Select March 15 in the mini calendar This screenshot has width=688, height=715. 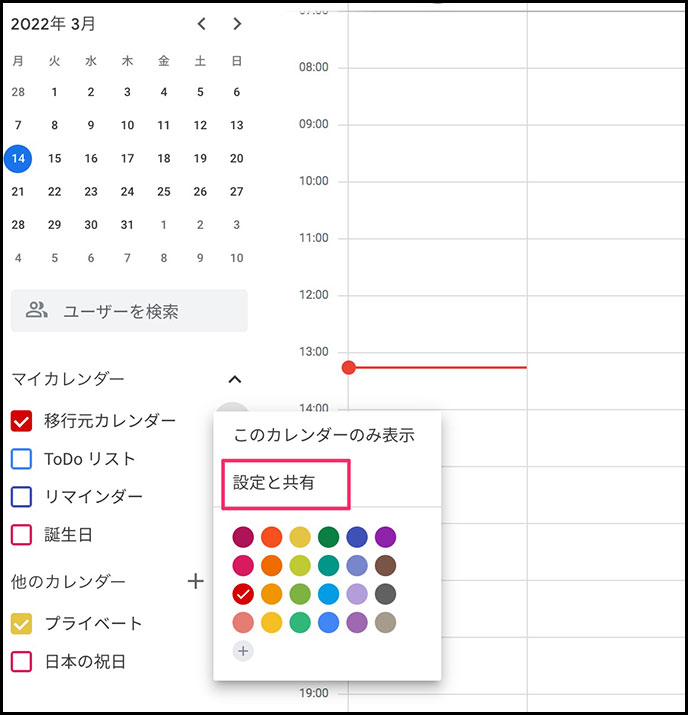pos(54,159)
